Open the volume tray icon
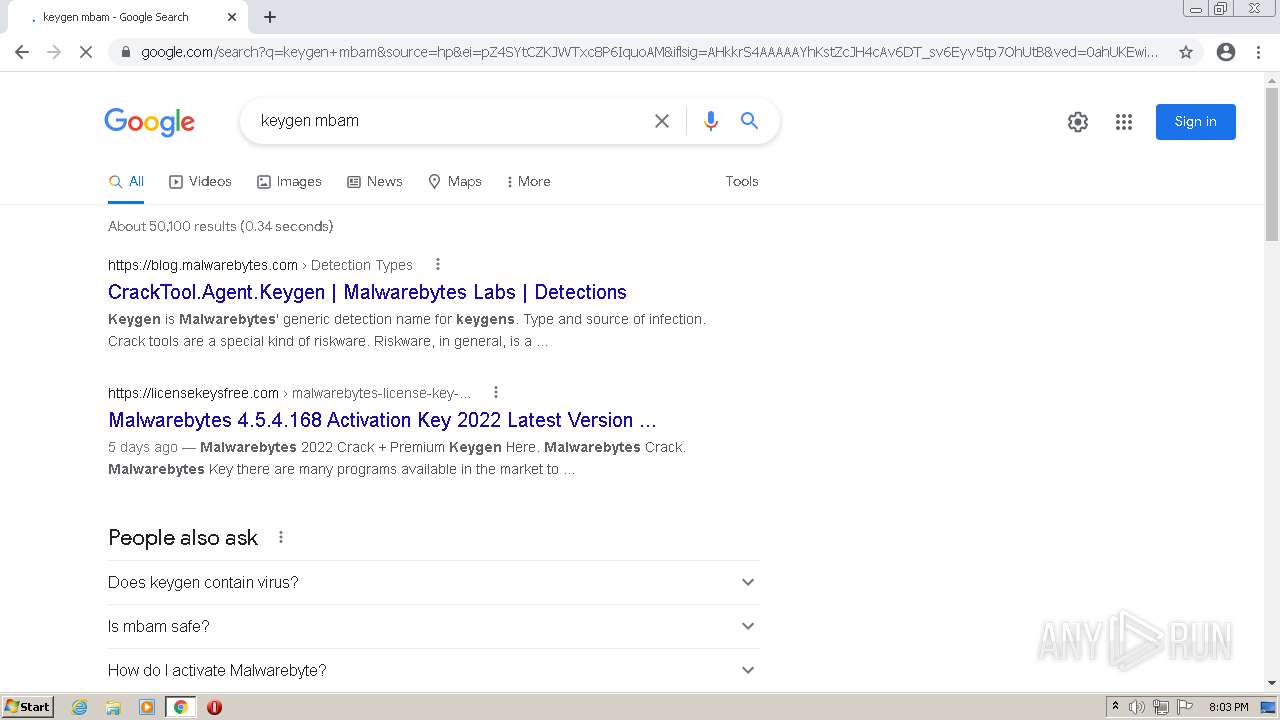The image size is (1280, 720). (1137, 707)
